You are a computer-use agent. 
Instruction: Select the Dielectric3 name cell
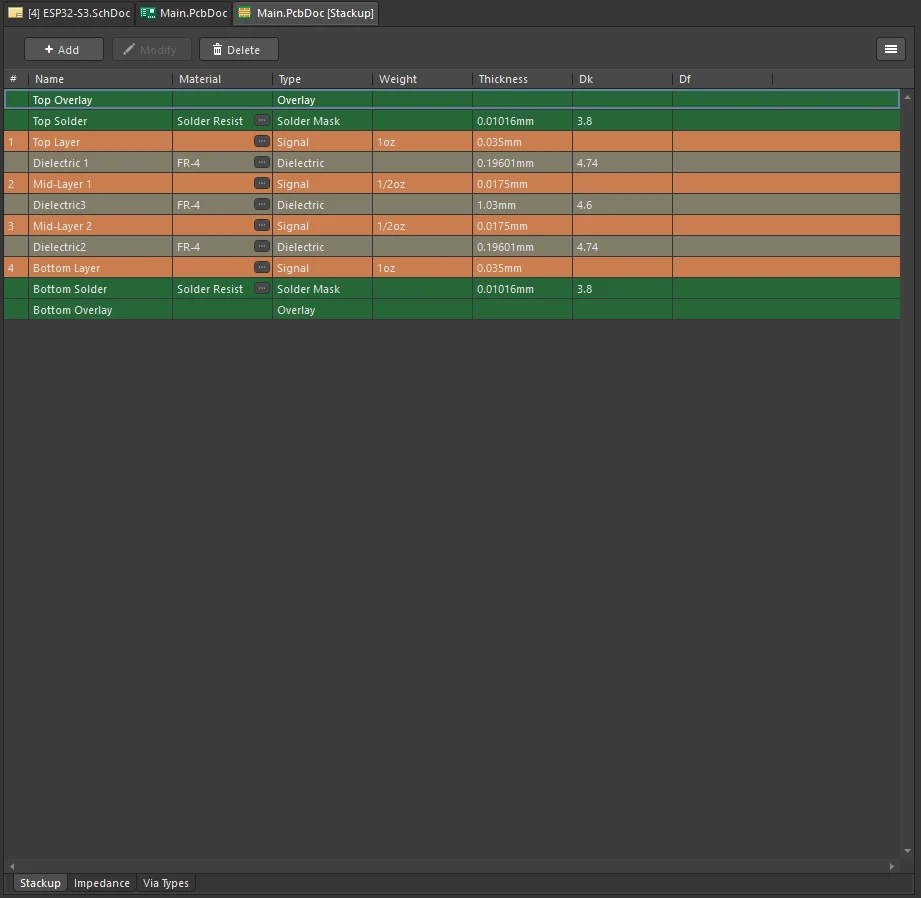pyautogui.click(x=100, y=205)
